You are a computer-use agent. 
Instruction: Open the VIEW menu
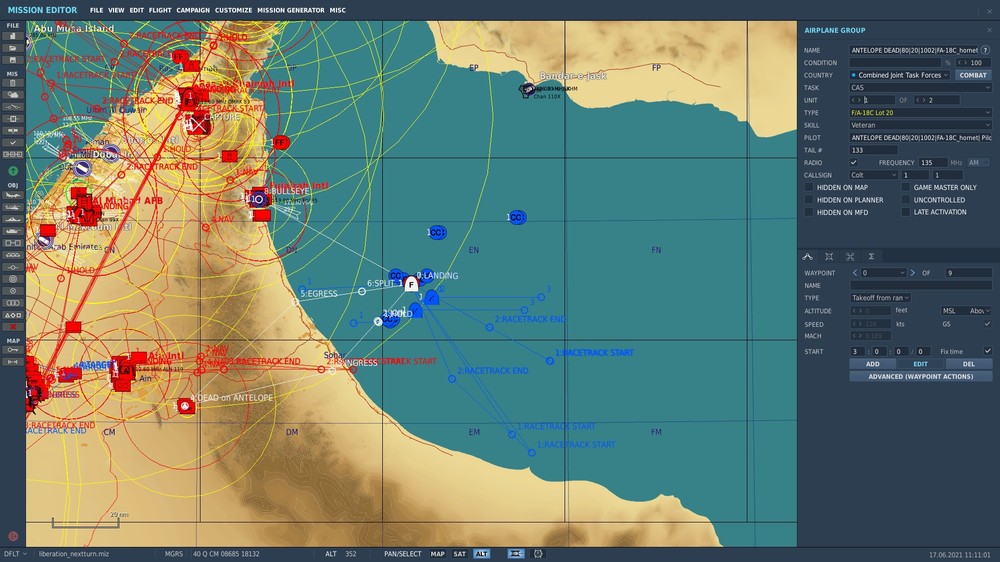(x=116, y=10)
